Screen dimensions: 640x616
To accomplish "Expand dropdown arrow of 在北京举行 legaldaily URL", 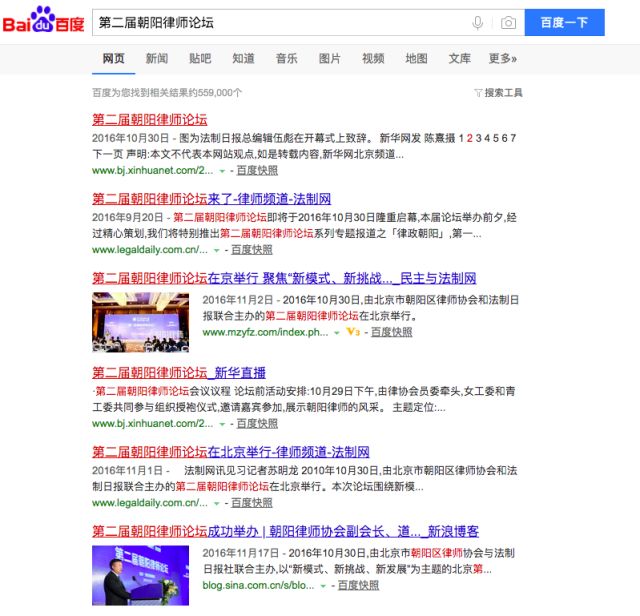I will coord(217,503).
